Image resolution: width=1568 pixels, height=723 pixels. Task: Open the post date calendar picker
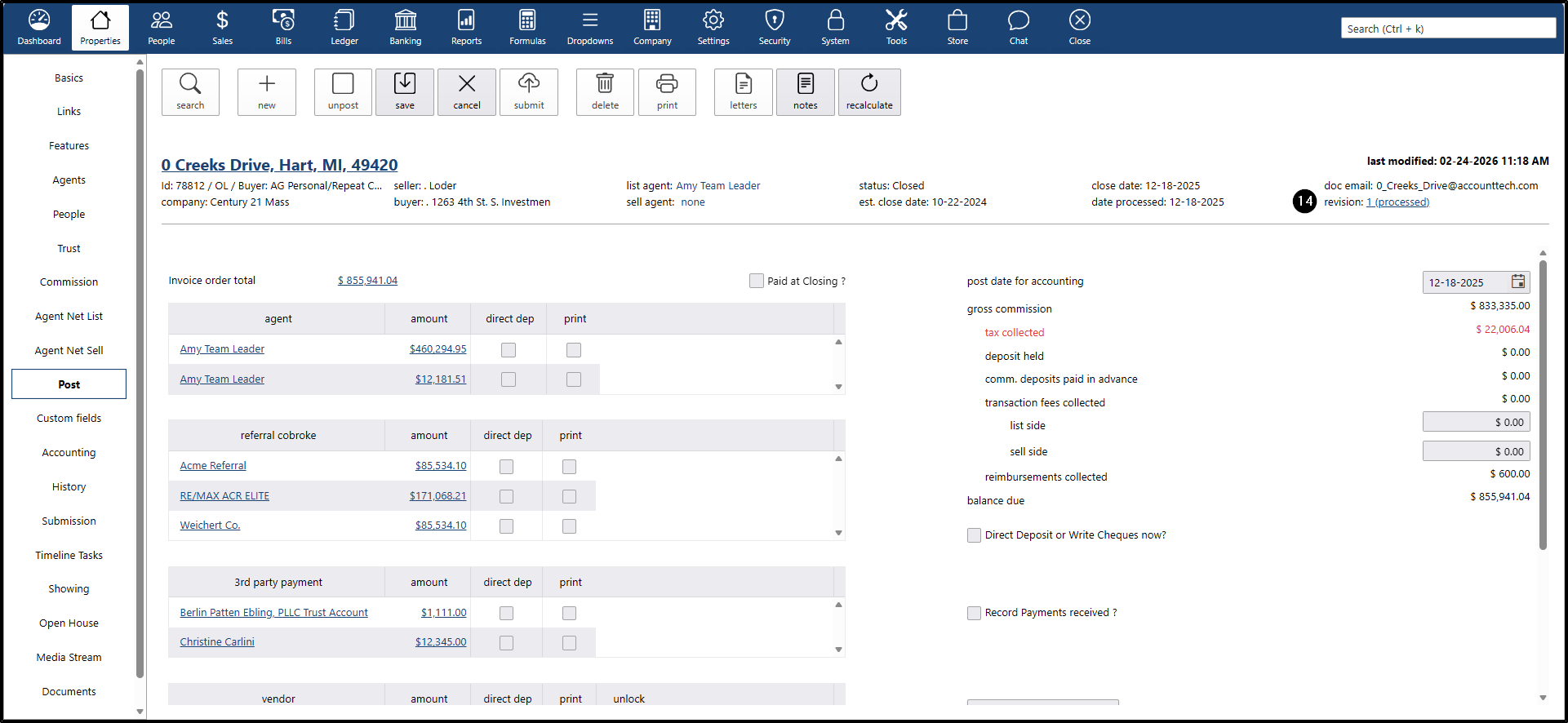pos(1517,282)
